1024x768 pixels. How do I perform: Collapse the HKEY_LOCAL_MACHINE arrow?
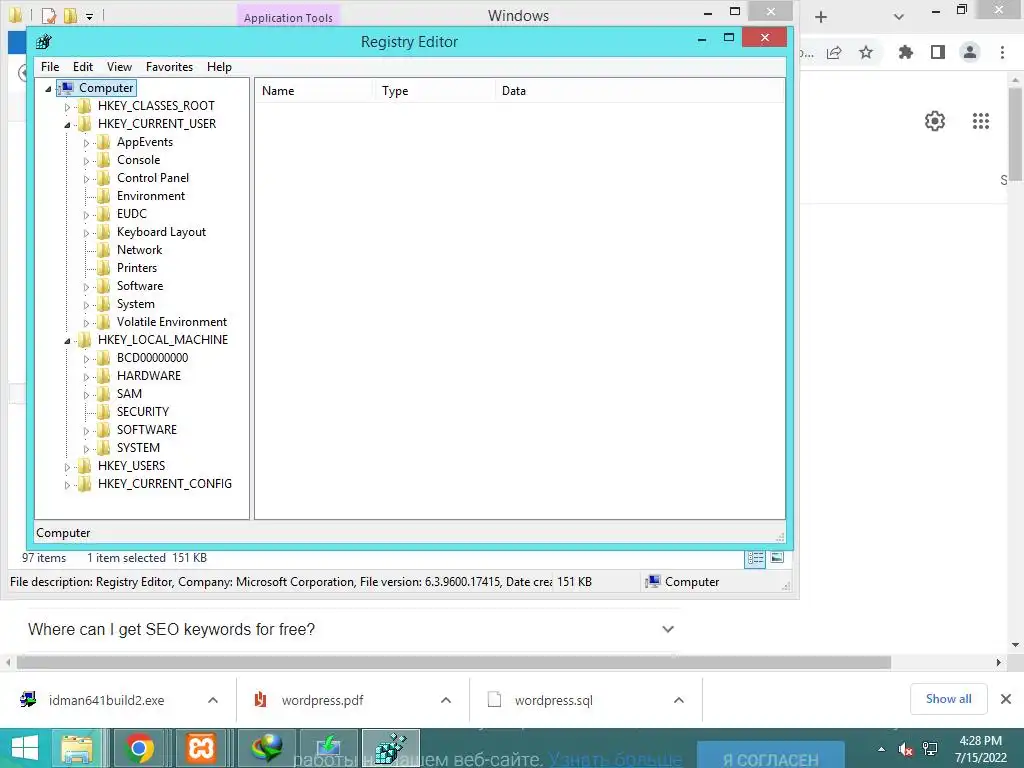tap(67, 341)
